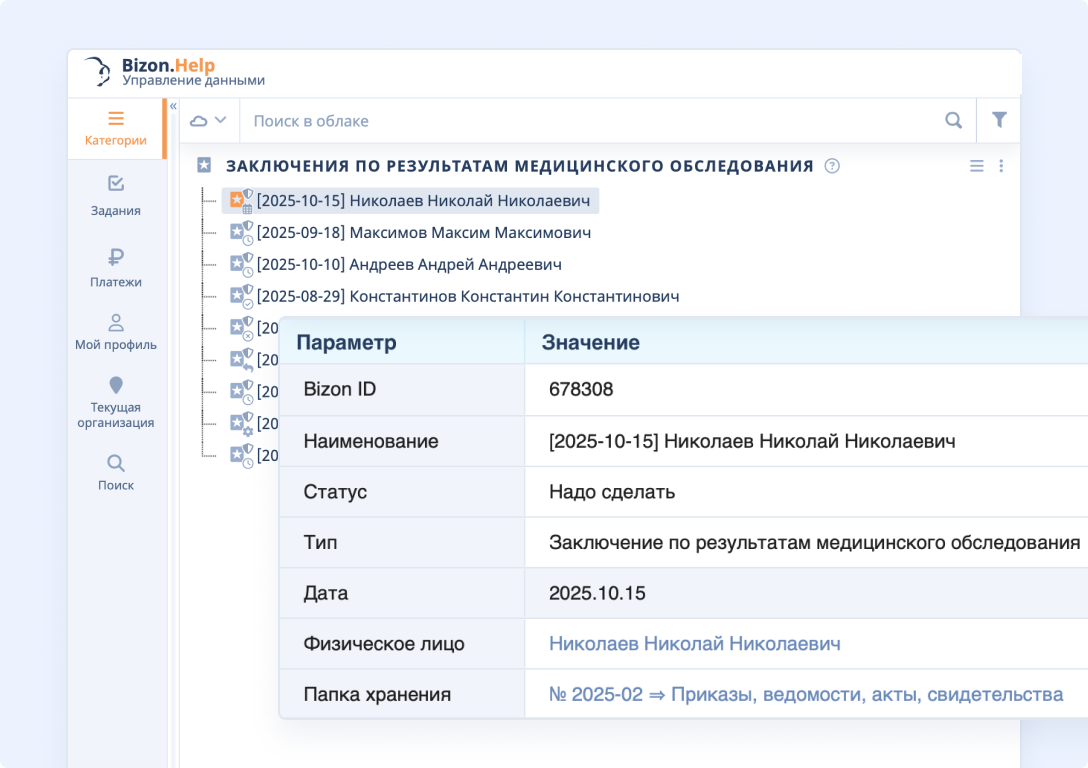This screenshot has width=1088, height=768.
Task: Click the ruble Платежи icon
Action: [116, 257]
